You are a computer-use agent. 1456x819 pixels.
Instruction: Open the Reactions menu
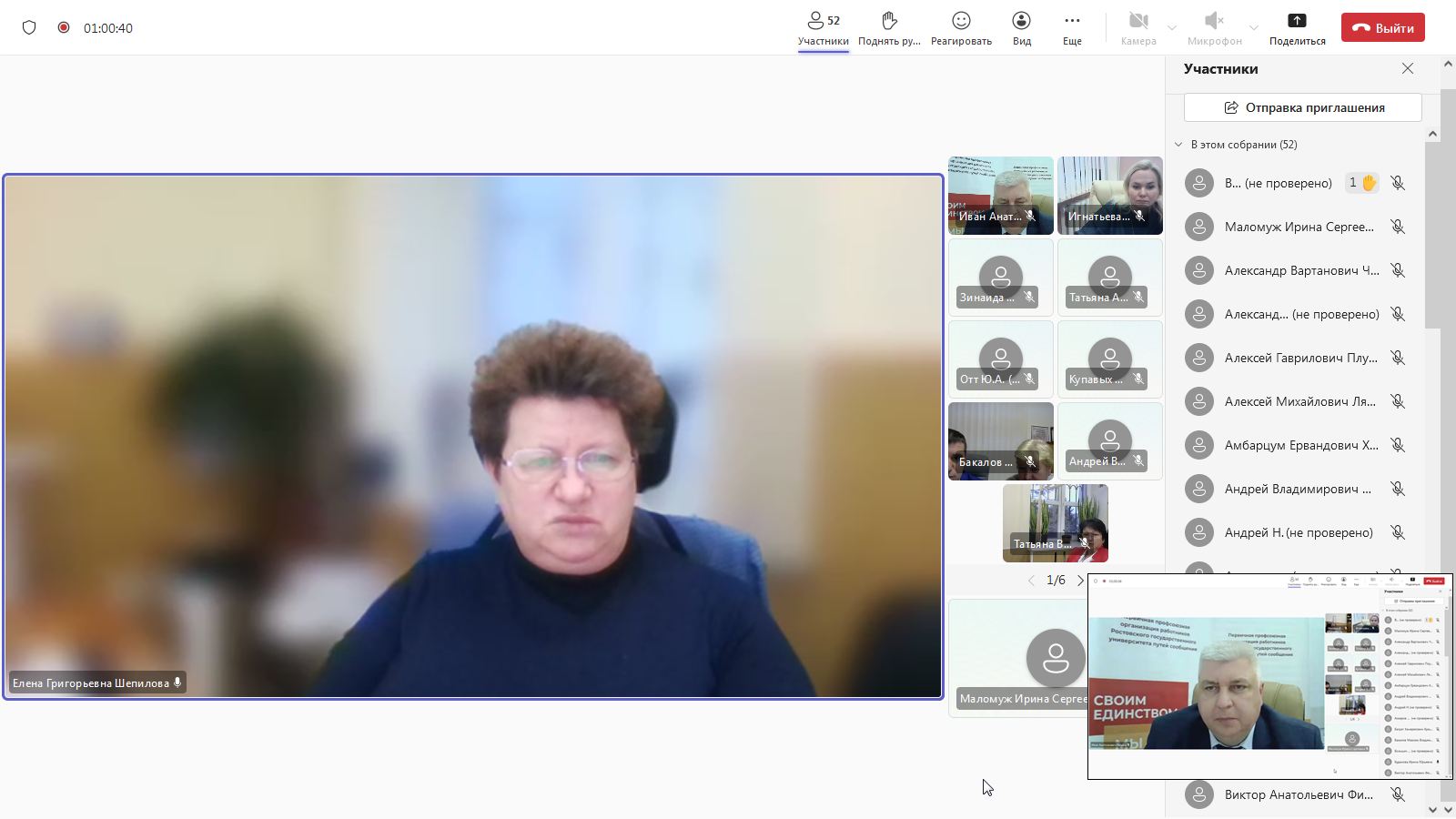pyautogui.click(x=961, y=28)
